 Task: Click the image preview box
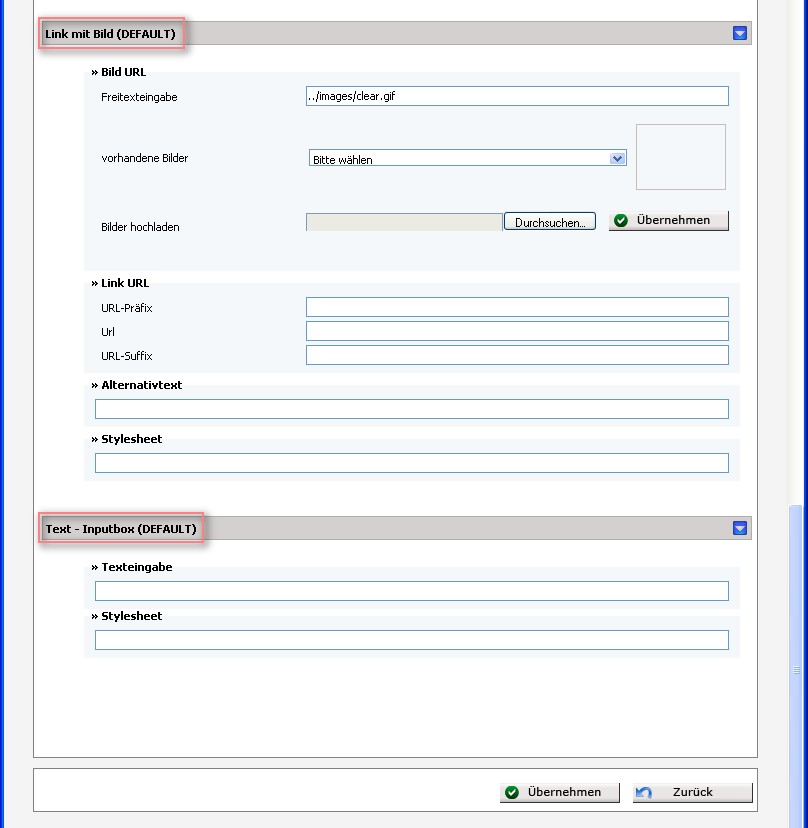coord(681,157)
